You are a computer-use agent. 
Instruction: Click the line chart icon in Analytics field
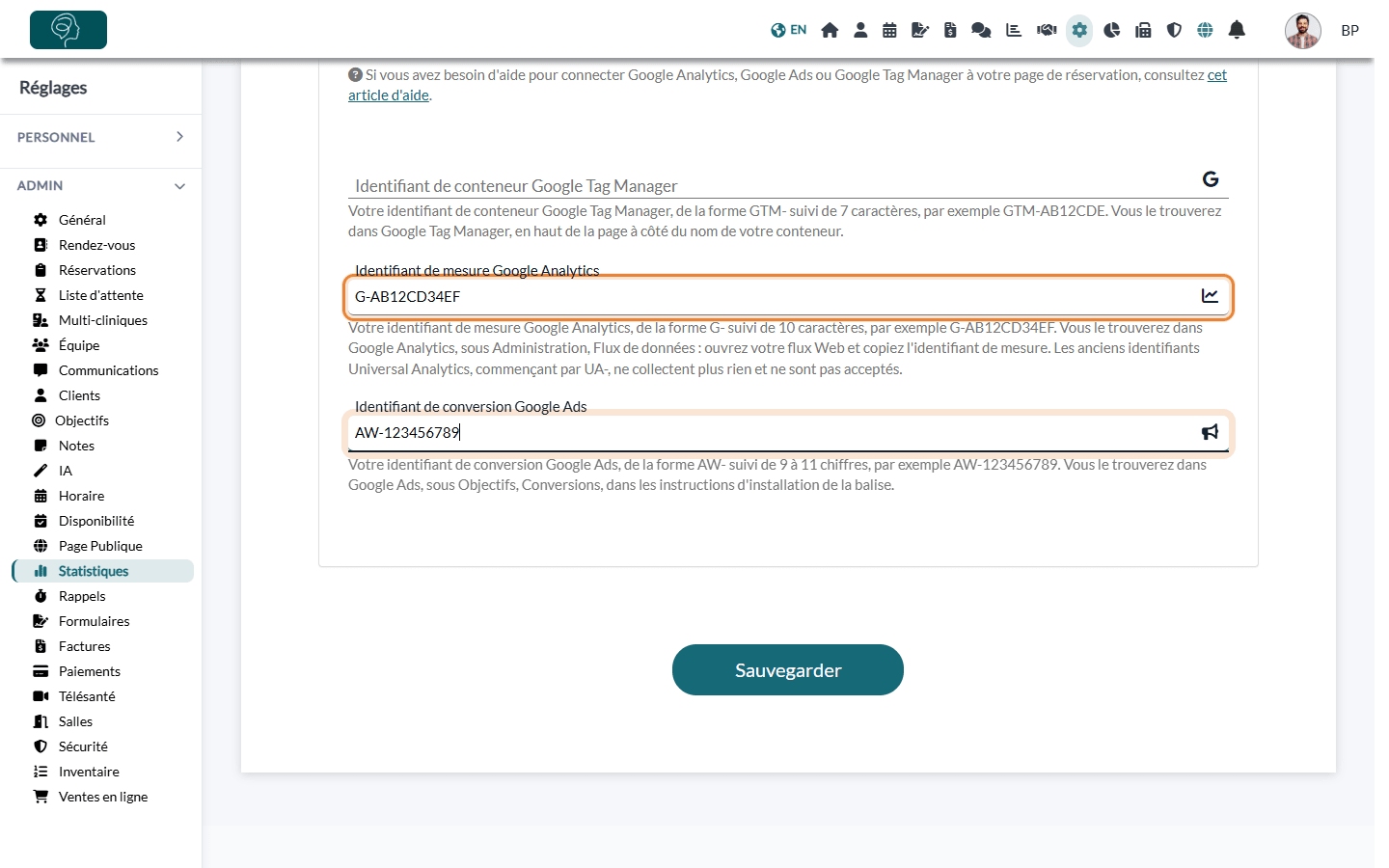1211,296
